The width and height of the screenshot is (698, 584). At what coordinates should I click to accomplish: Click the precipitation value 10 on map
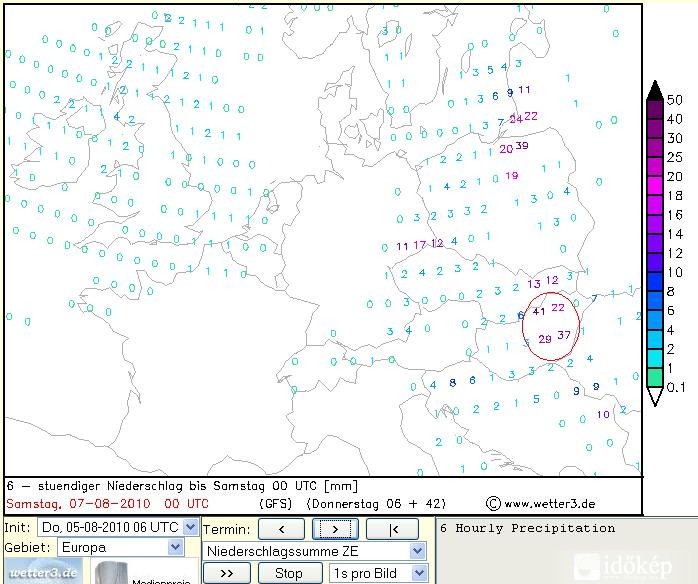603,414
